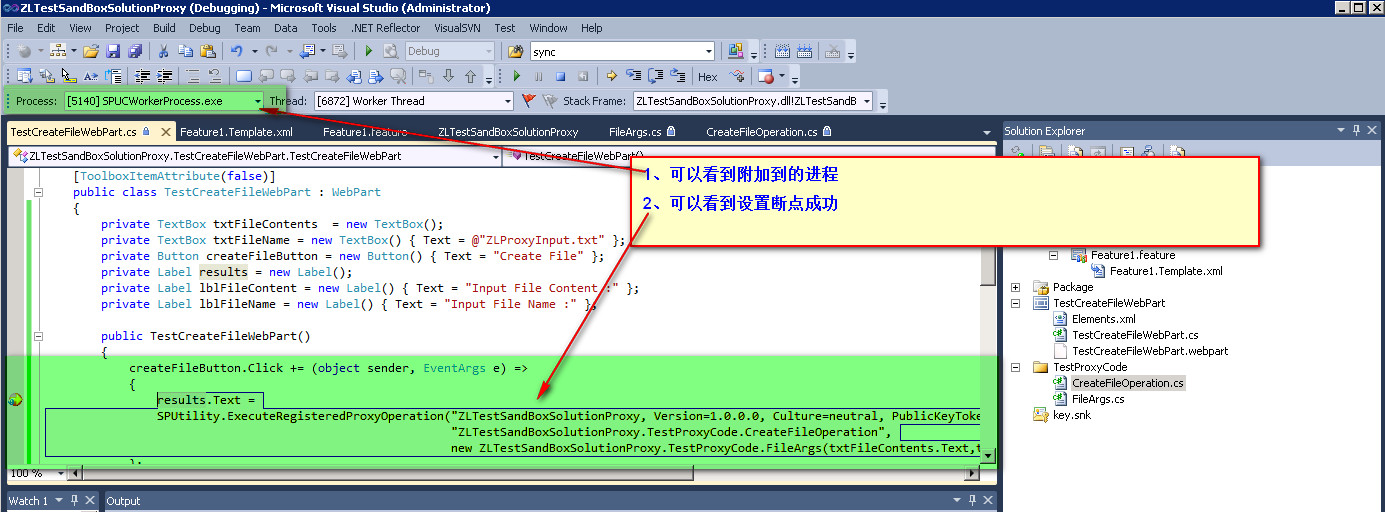The height and width of the screenshot is (512, 1385).
Task: Open the VisualSVN menu
Action: [457, 28]
